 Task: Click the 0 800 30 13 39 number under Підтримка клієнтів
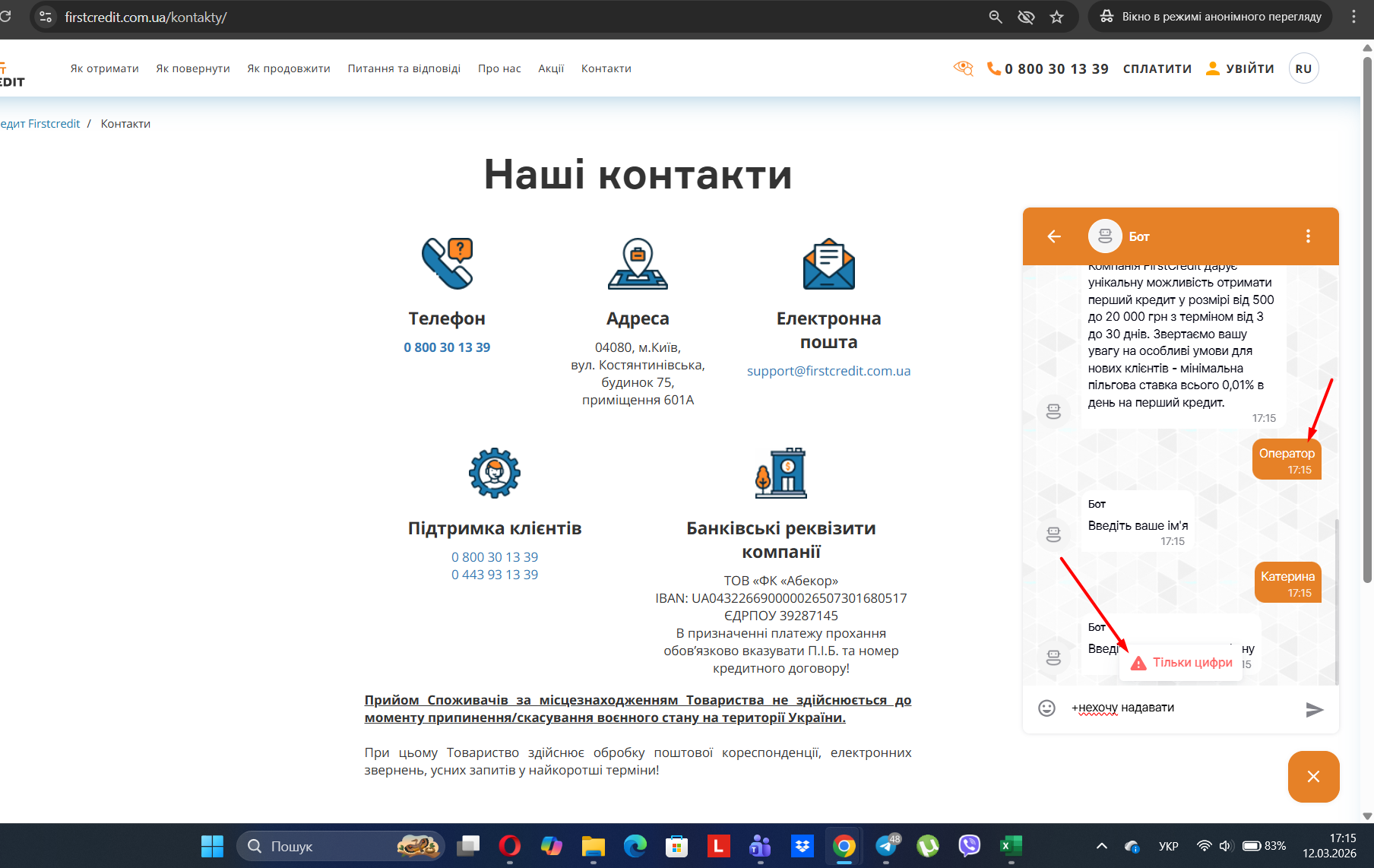pos(495,557)
